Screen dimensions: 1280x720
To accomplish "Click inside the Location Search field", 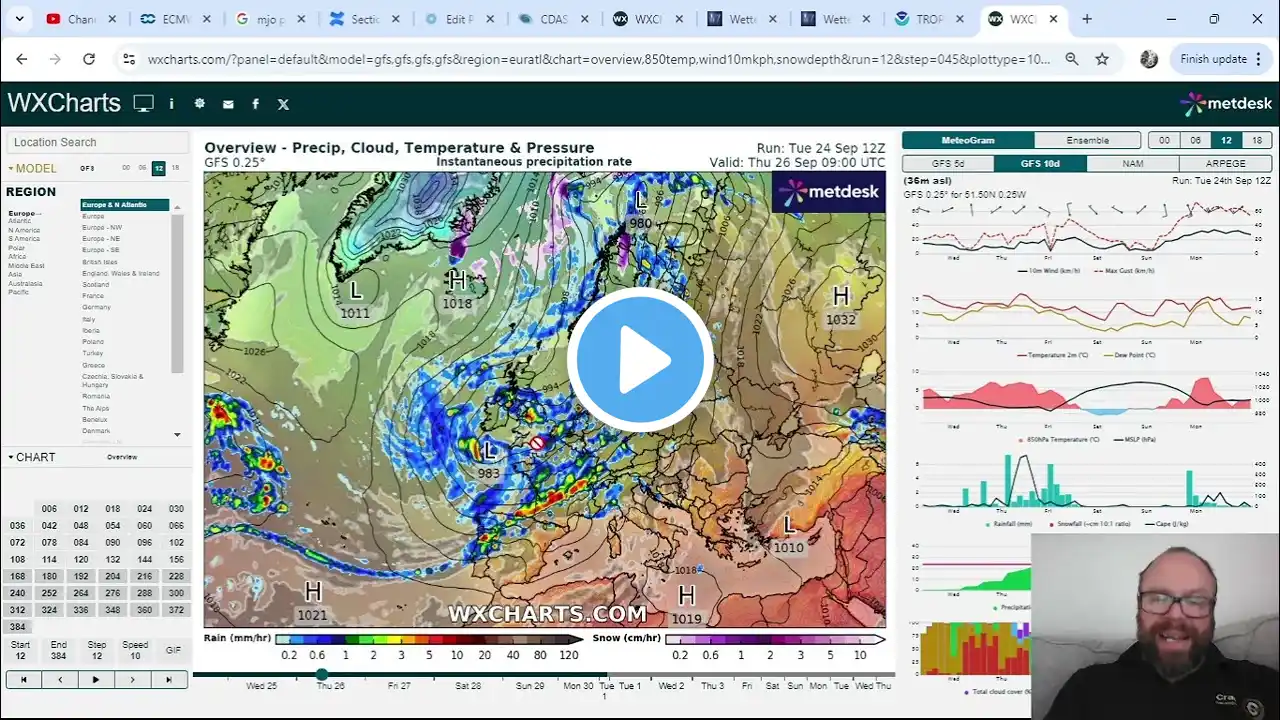I will click(x=97, y=142).
